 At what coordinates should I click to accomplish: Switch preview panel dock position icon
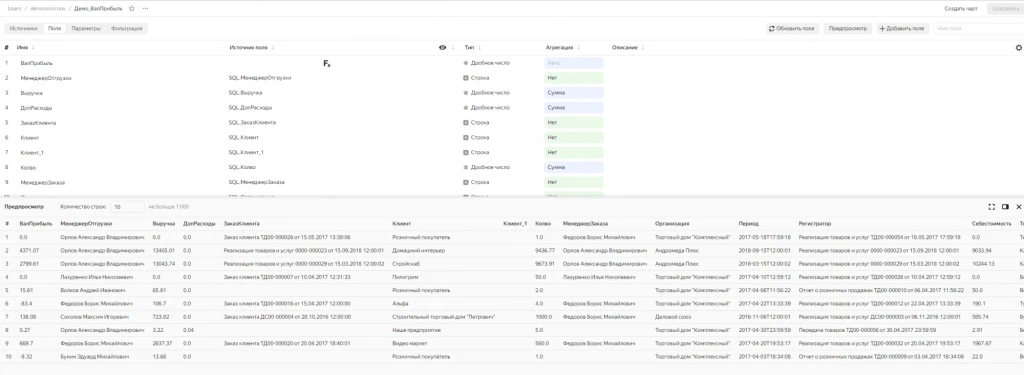point(1005,206)
